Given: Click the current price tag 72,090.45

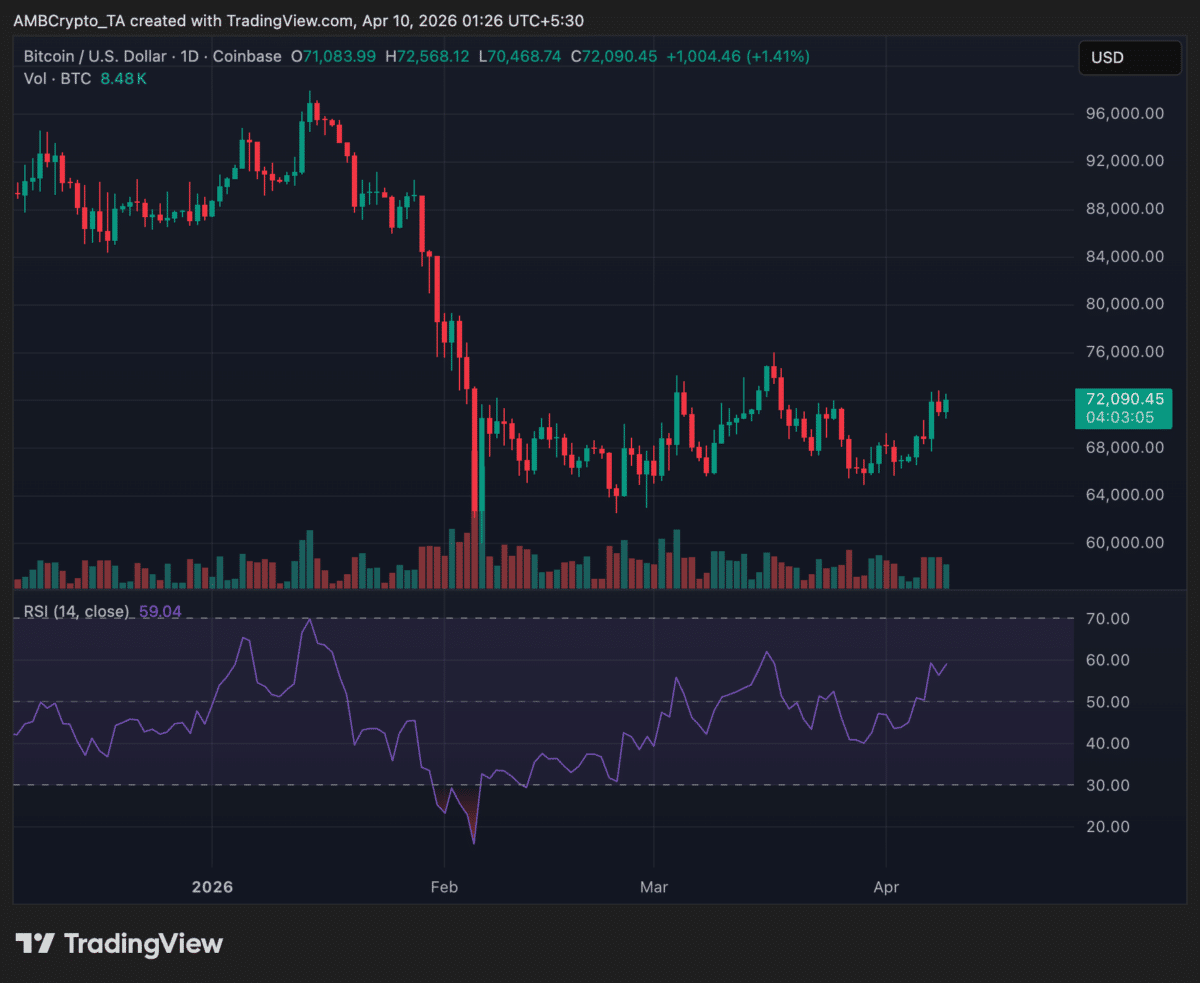Looking at the screenshot, I should tap(1121, 399).
